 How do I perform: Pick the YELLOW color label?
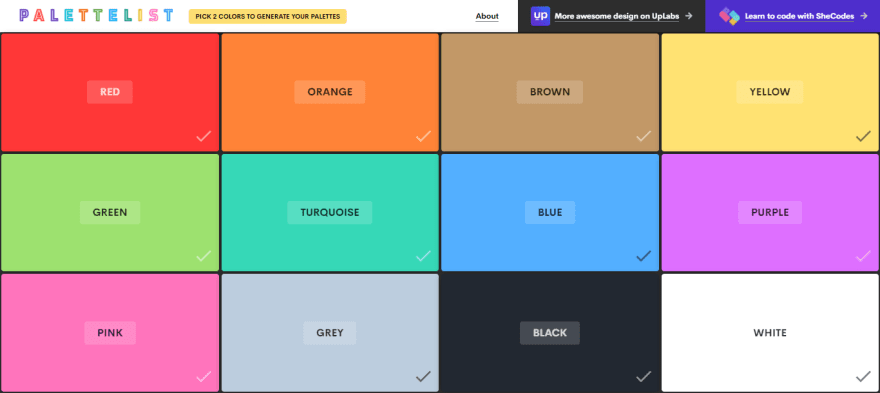pos(770,92)
